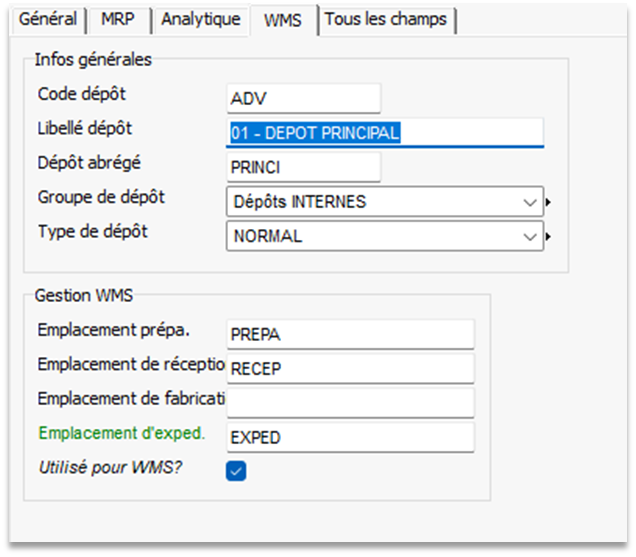
Task: Click the small arrow beside Groupe de dépôt
Action: [x=549, y=202]
